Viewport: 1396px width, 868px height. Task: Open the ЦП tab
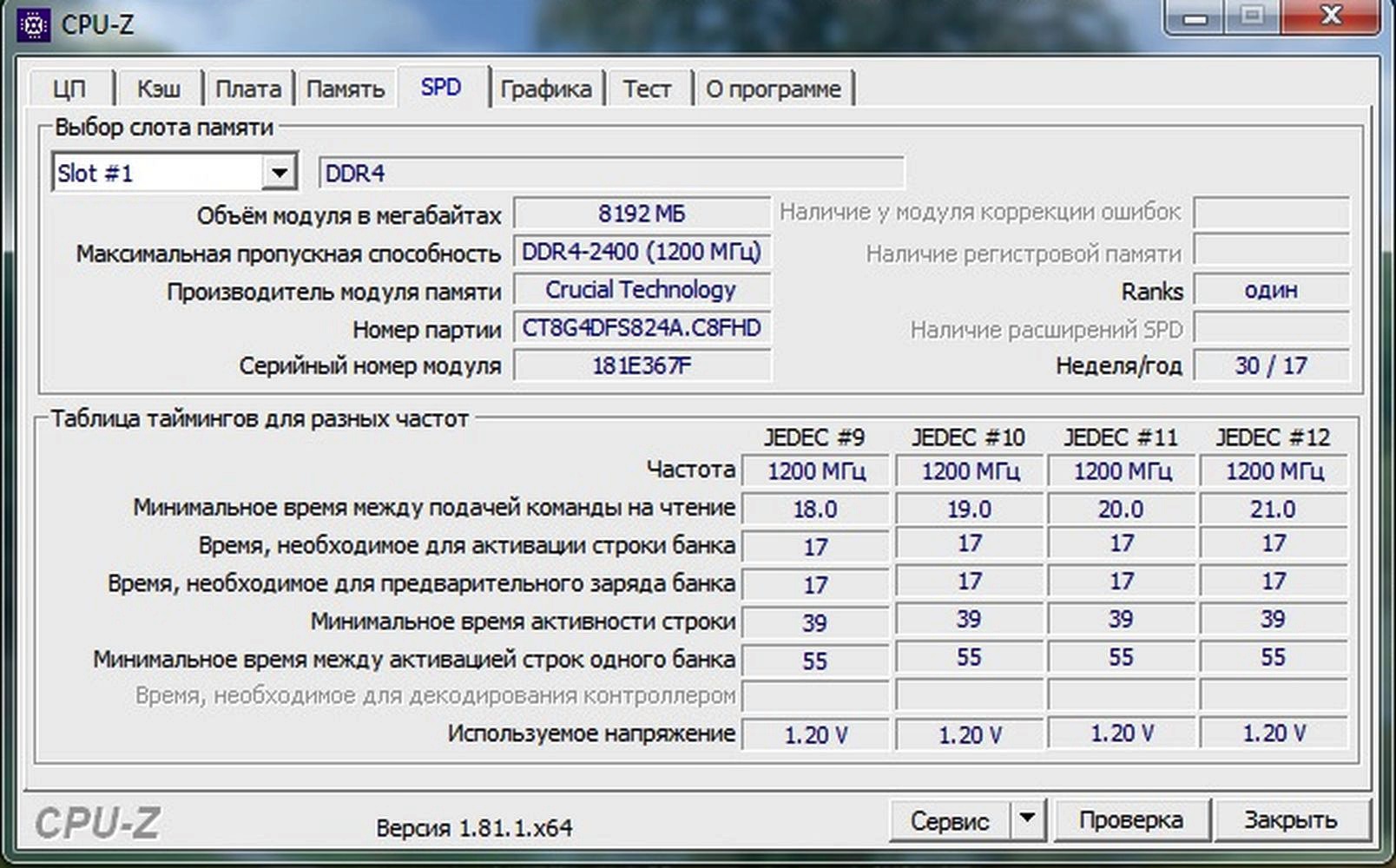pos(69,89)
